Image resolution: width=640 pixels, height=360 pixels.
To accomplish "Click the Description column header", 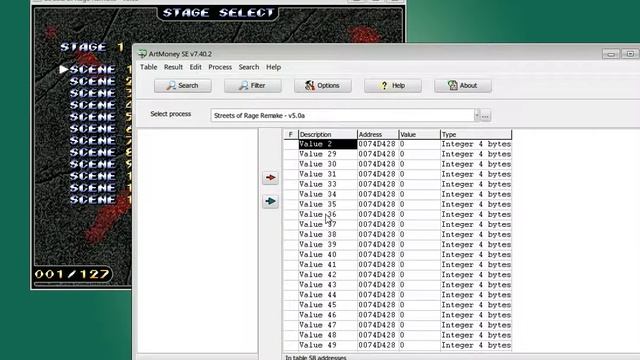I will (x=328, y=134).
